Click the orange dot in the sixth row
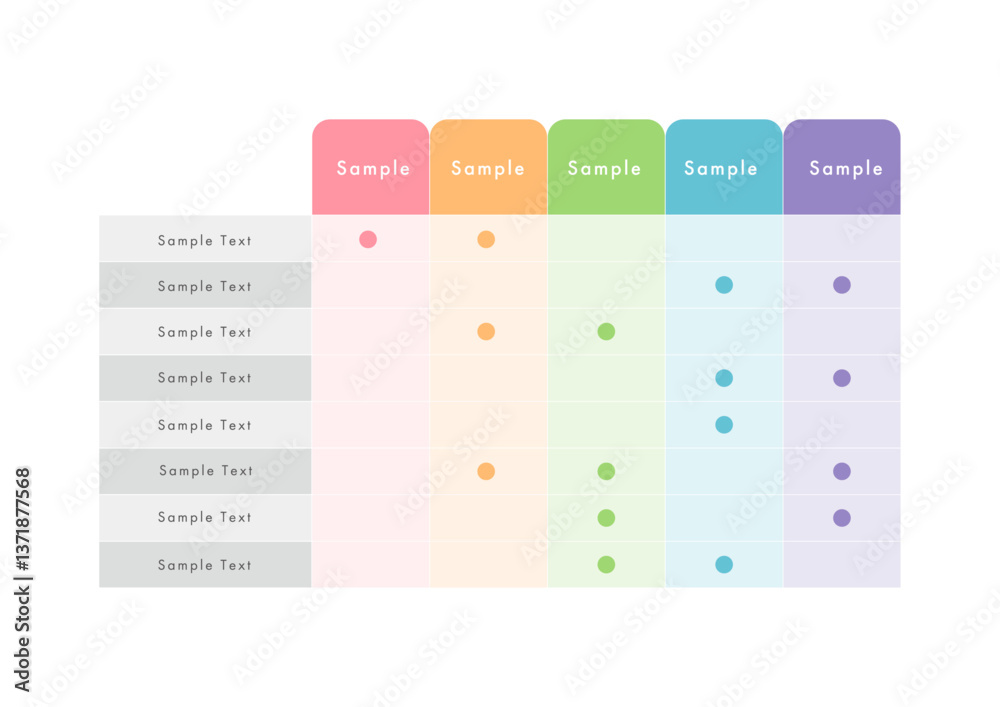 coord(486,471)
